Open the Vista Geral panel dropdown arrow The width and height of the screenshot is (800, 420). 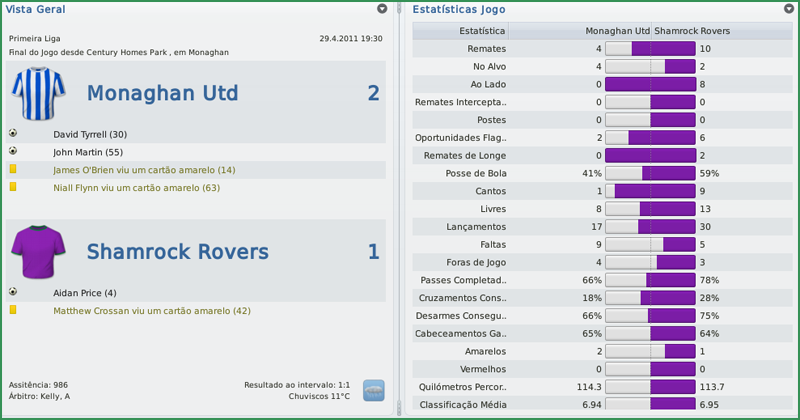coord(382,9)
